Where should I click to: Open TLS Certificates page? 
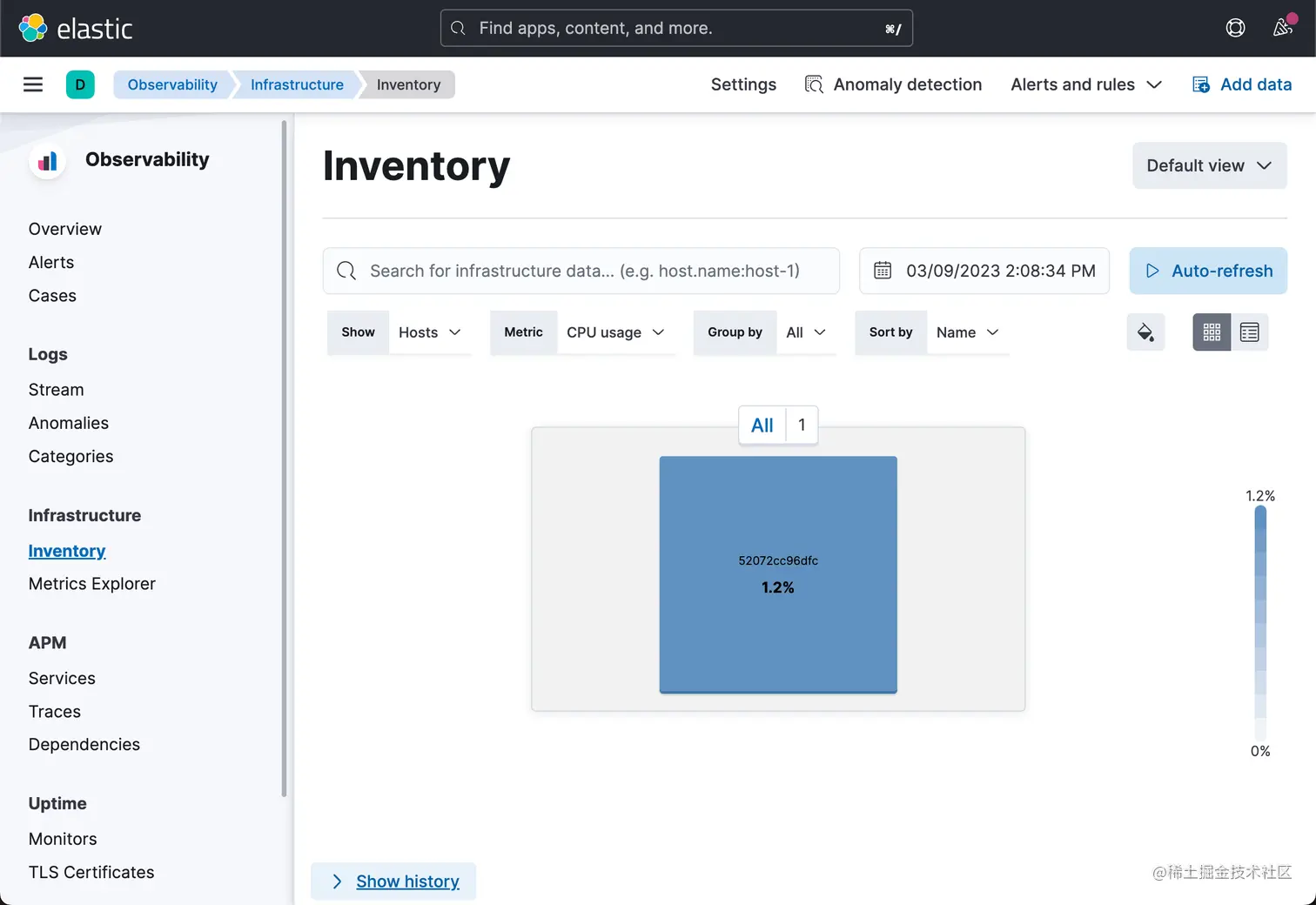coord(91,872)
